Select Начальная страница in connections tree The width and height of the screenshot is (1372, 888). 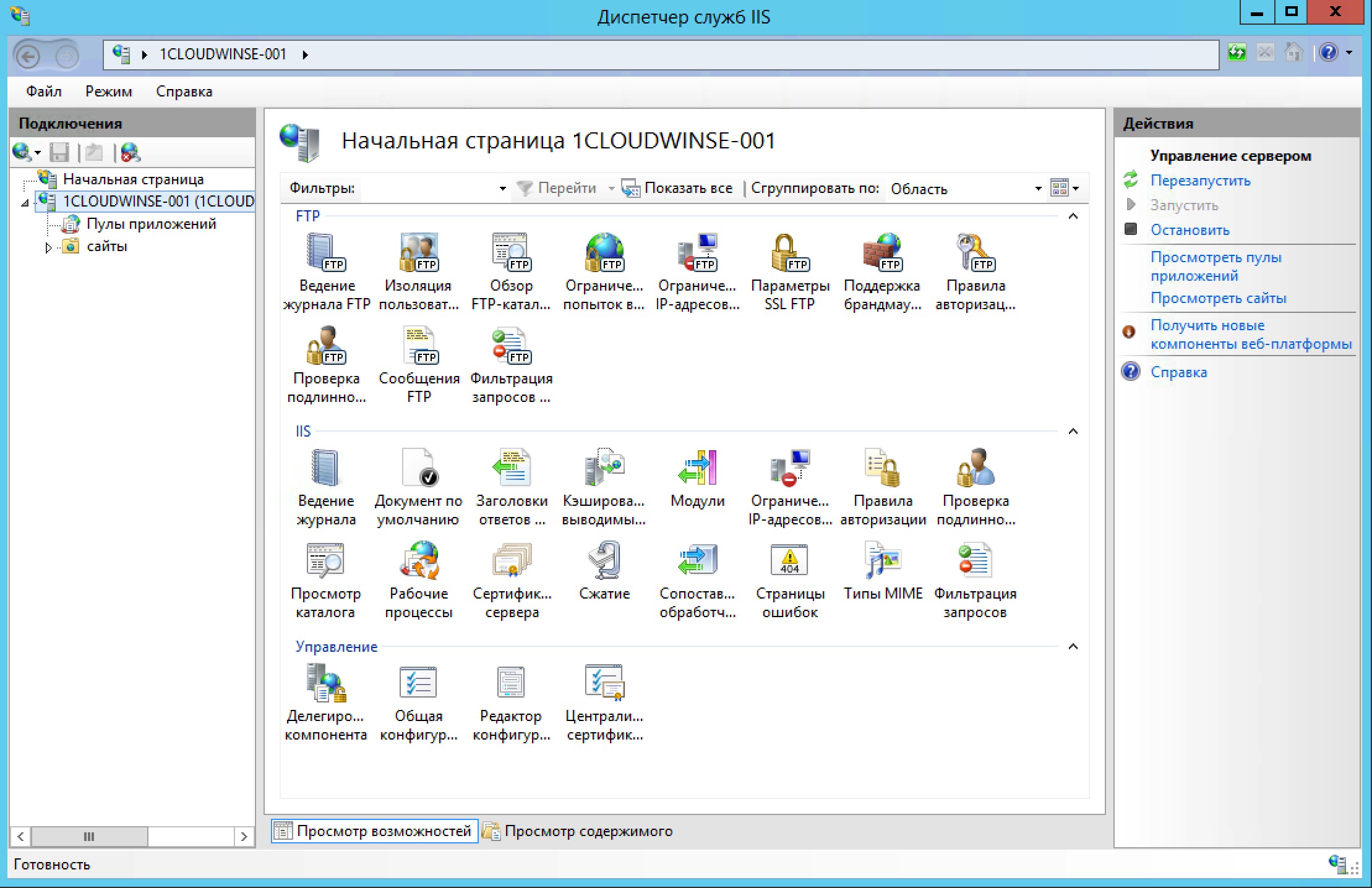coord(133,179)
